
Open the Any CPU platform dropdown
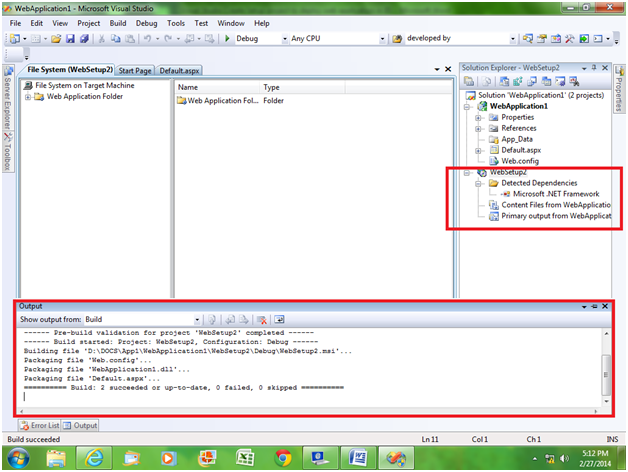pos(382,39)
